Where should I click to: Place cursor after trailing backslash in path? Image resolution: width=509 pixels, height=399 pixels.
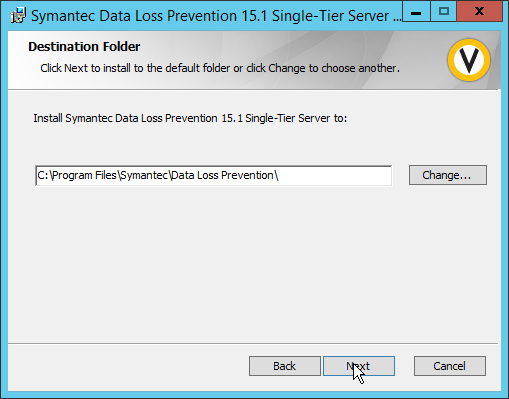point(280,175)
